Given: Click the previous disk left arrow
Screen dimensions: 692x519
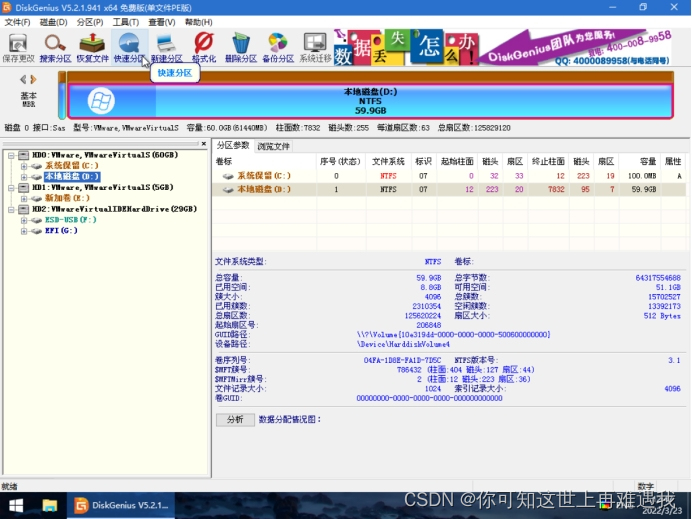Looking at the screenshot, I should [23, 79].
